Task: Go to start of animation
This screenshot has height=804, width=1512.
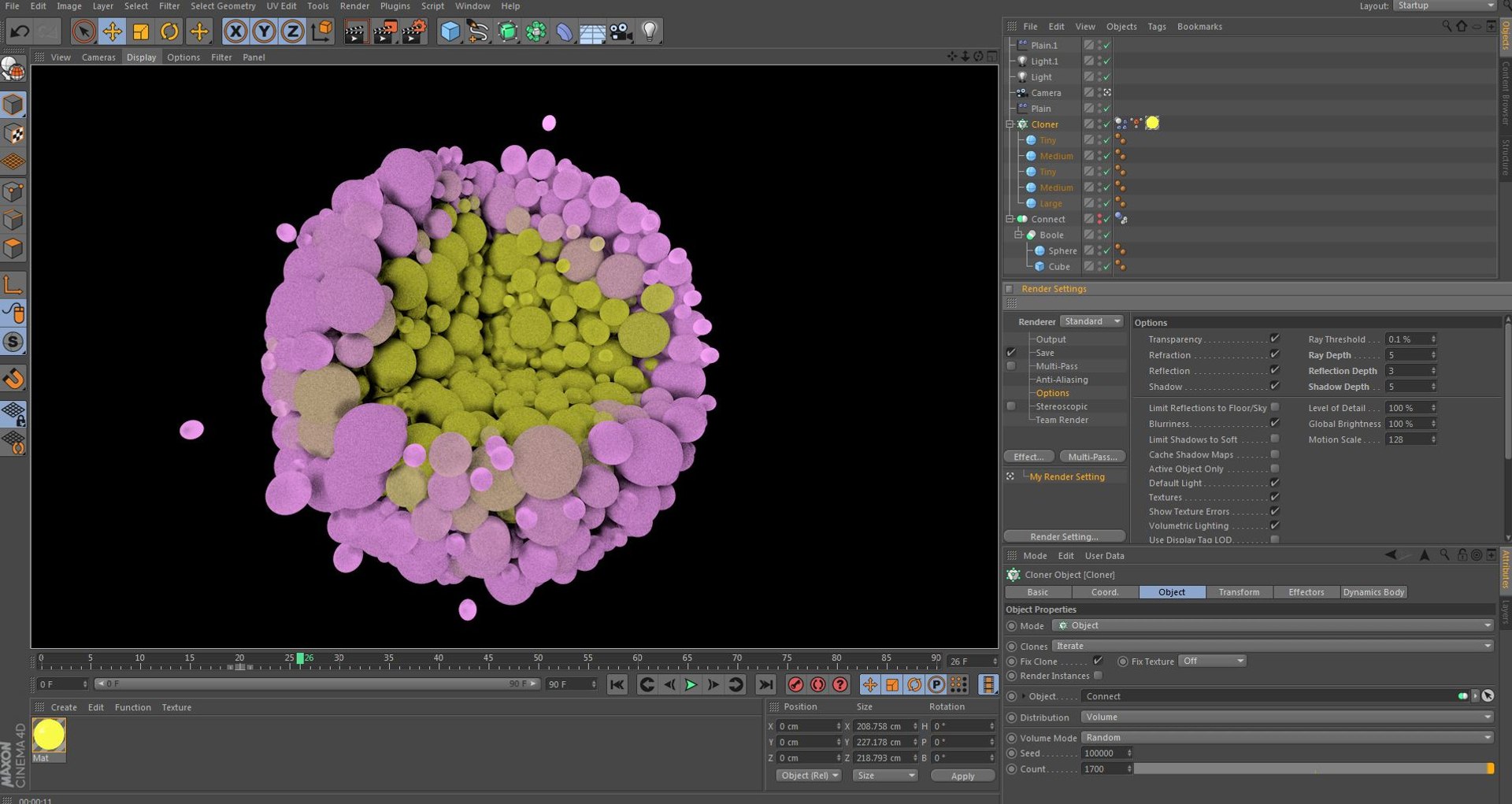Action: [617, 684]
